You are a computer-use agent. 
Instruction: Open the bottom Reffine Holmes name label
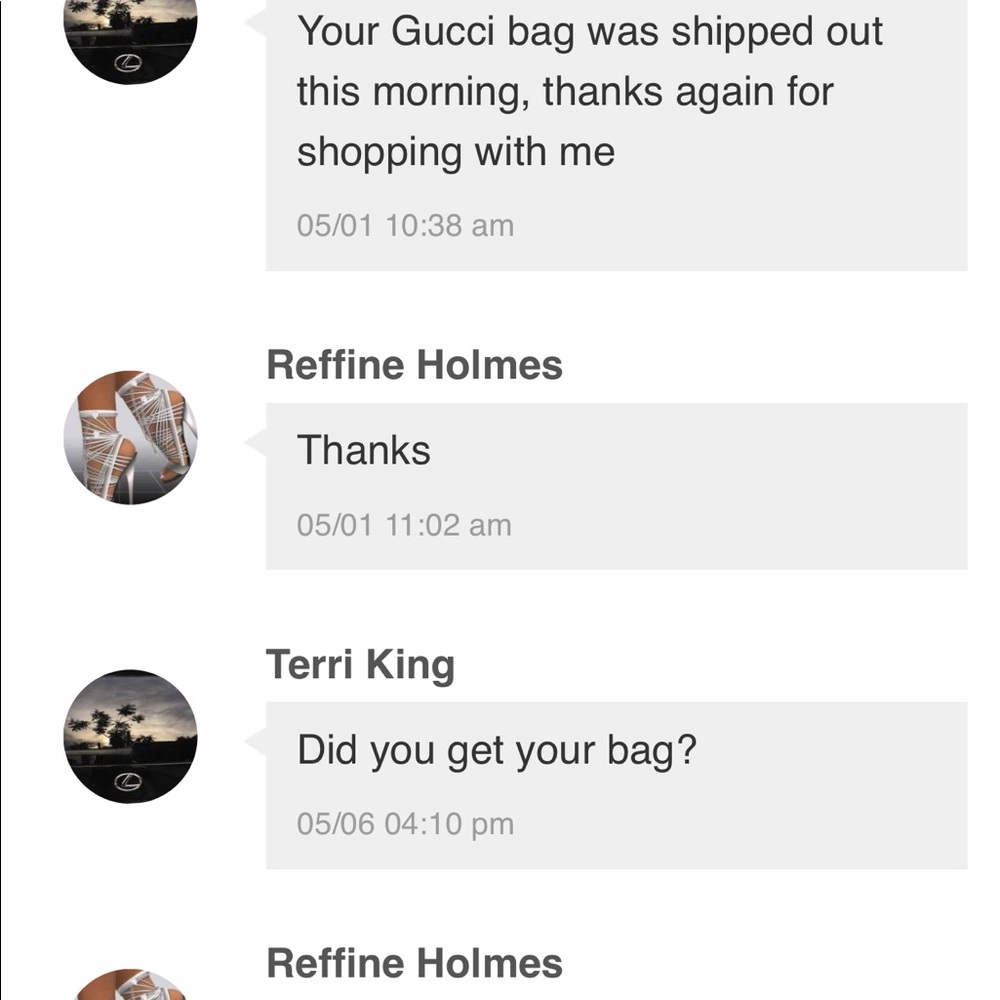415,963
